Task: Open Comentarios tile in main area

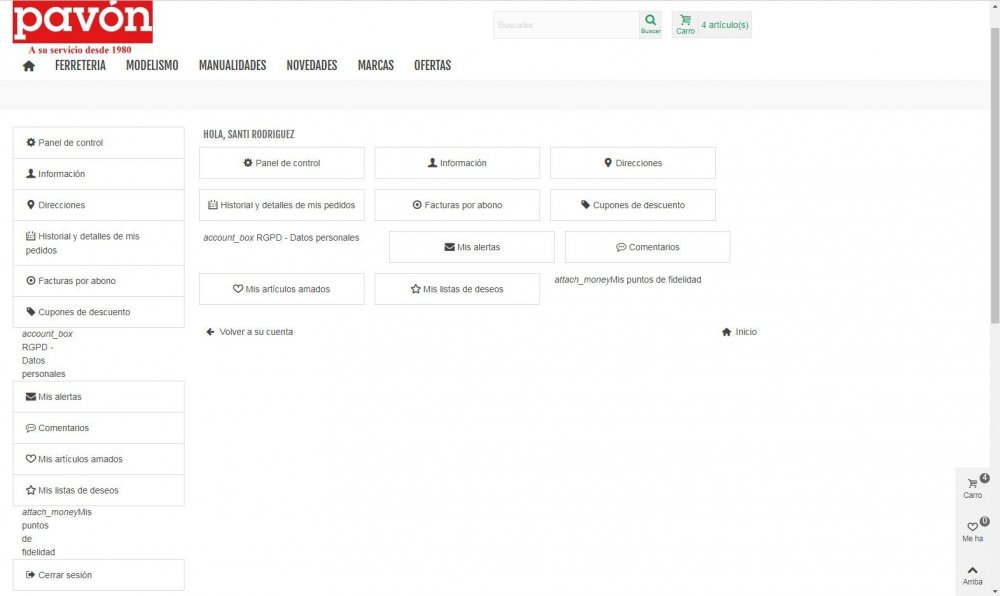Action: [x=647, y=247]
